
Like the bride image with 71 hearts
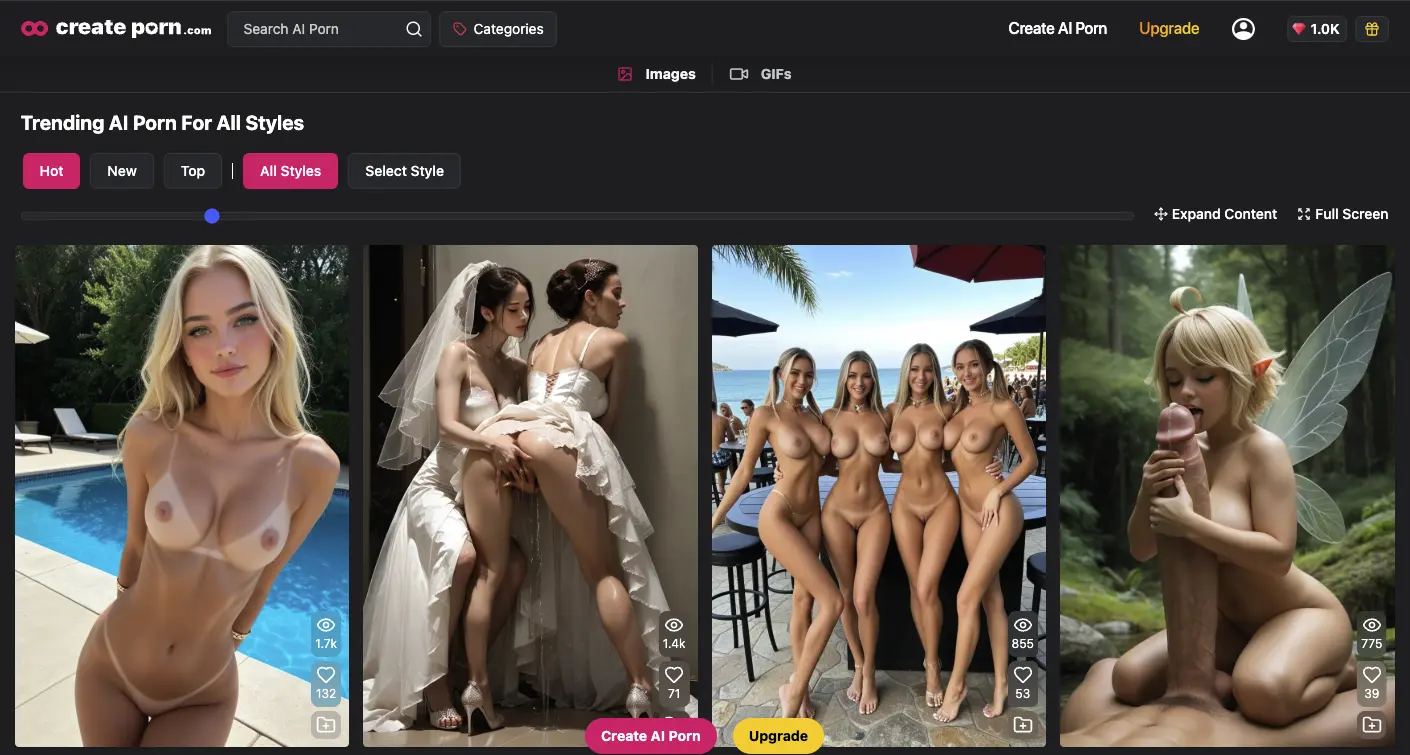point(674,674)
